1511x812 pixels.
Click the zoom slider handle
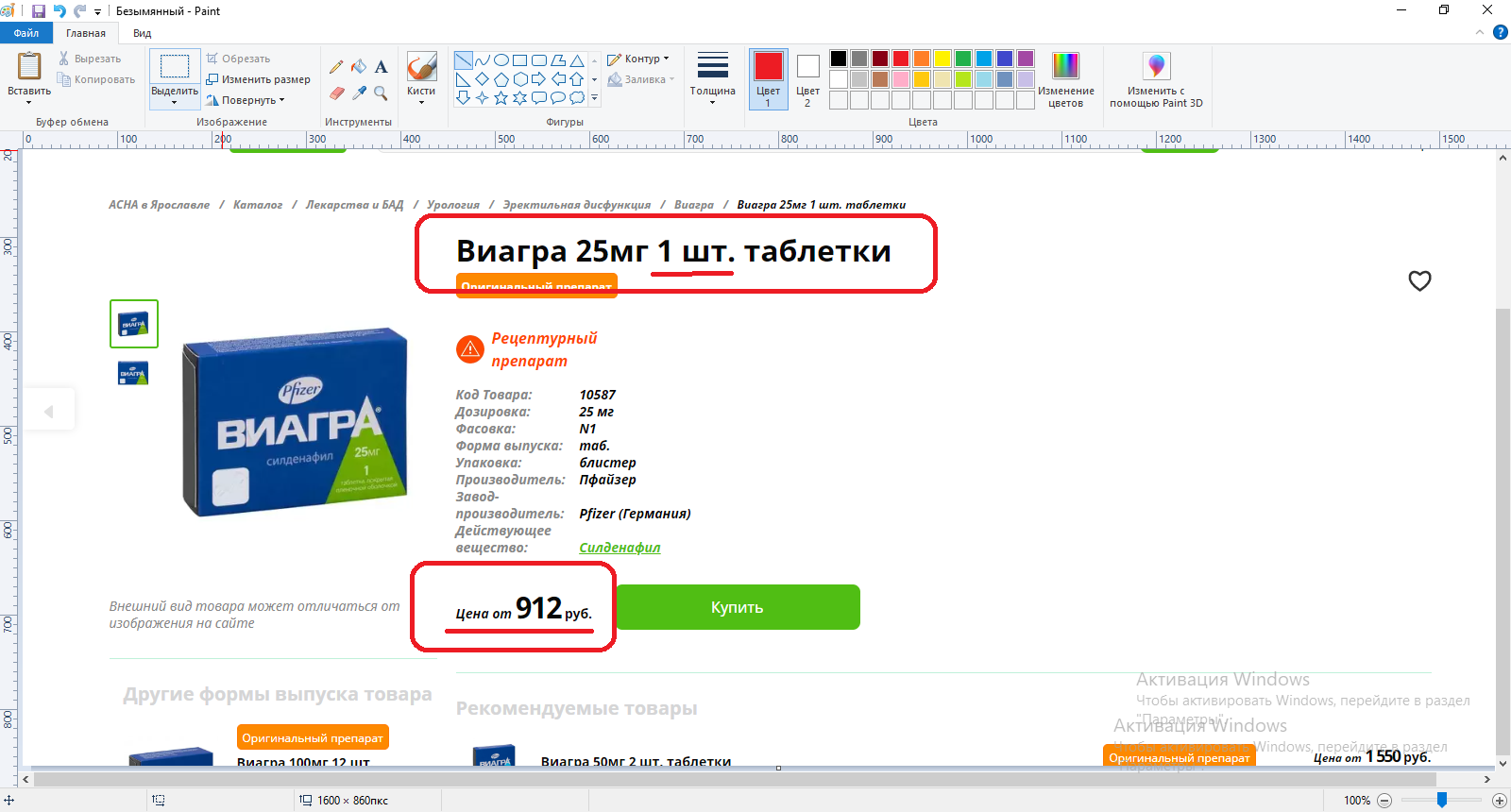click(1442, 801)
